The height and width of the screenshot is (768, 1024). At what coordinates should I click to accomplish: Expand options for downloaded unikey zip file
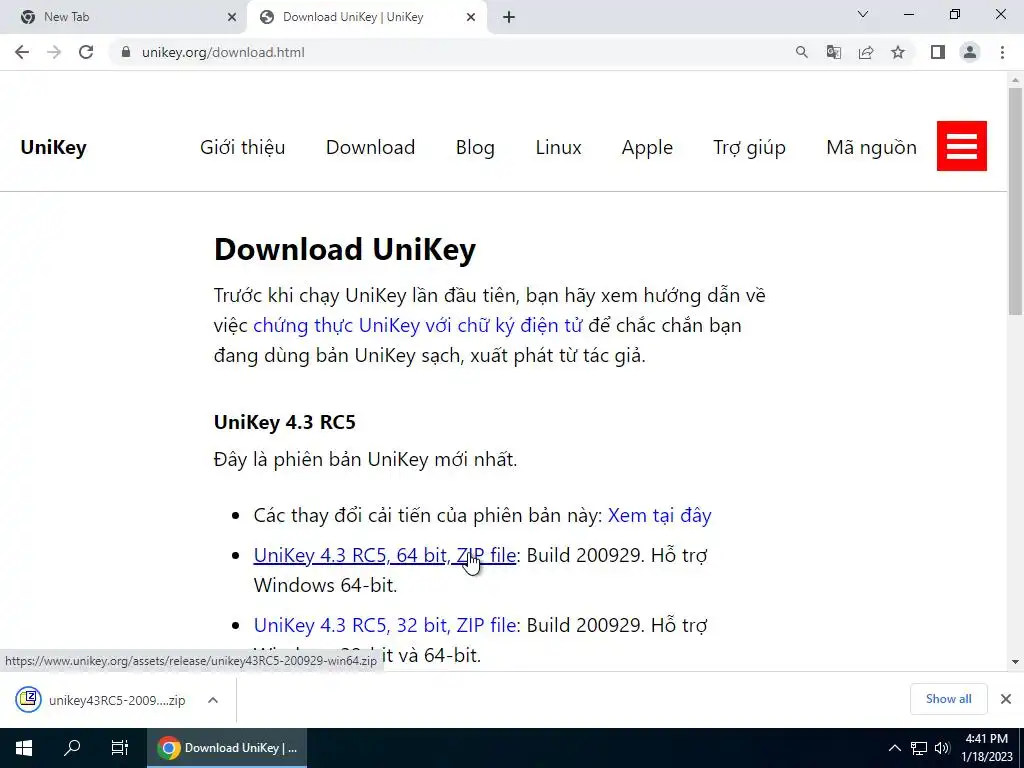(x=213, y=700)
